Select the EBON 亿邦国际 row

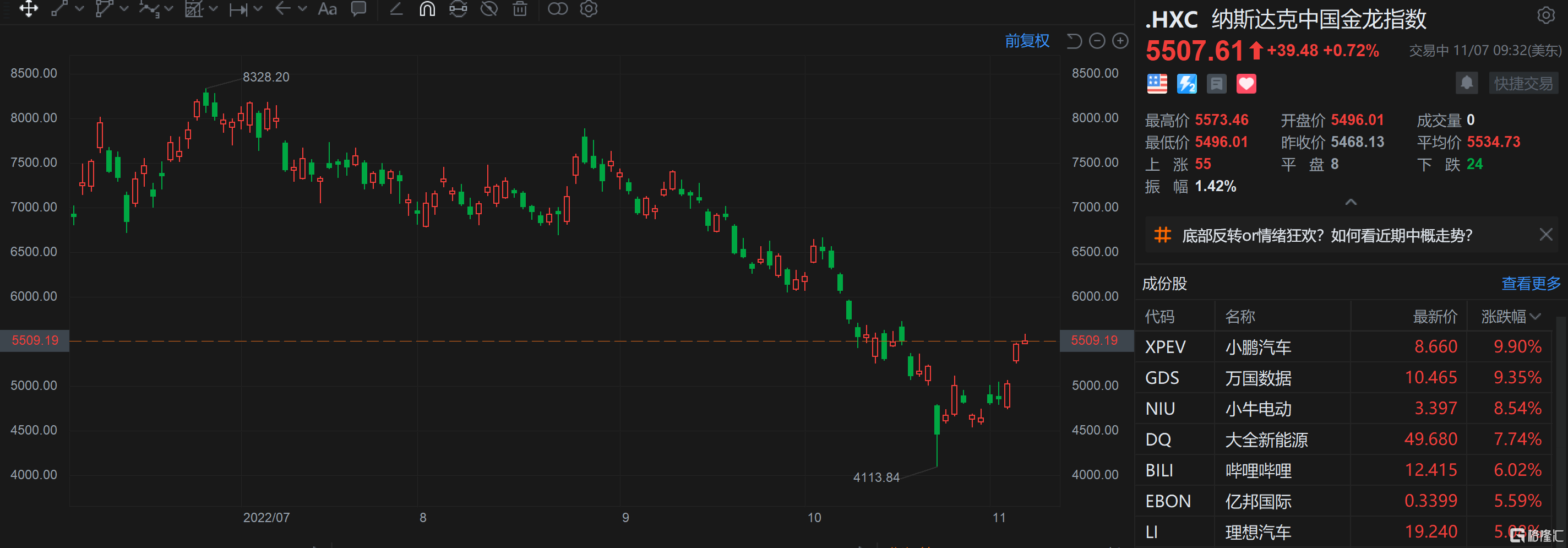point(1344,501)
